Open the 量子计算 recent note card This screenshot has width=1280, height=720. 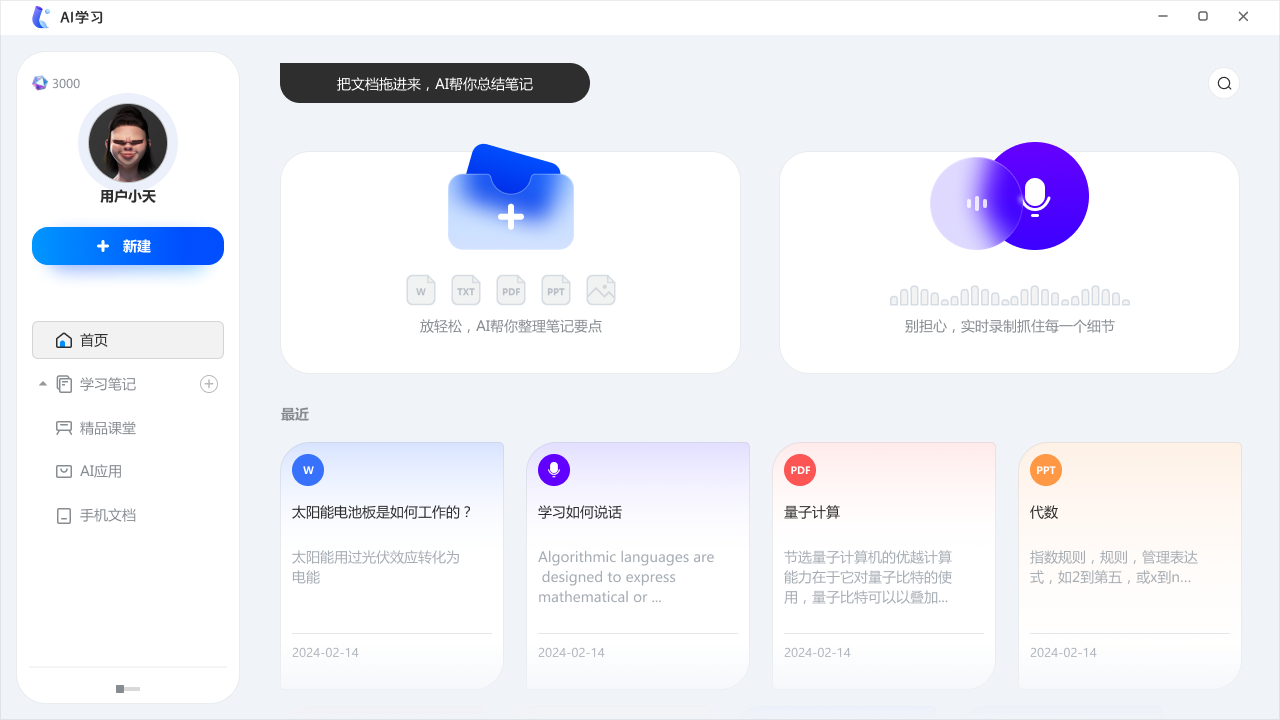point(884,563)
